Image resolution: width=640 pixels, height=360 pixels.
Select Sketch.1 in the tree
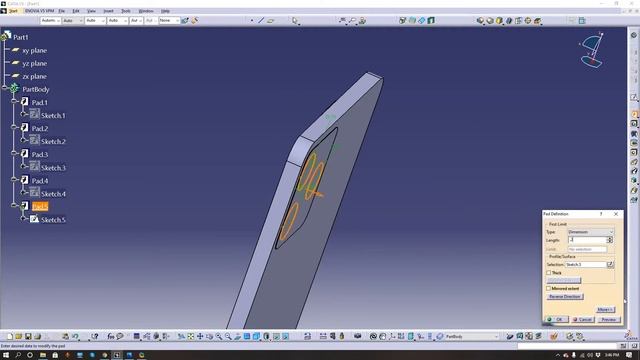click(53, 116)
